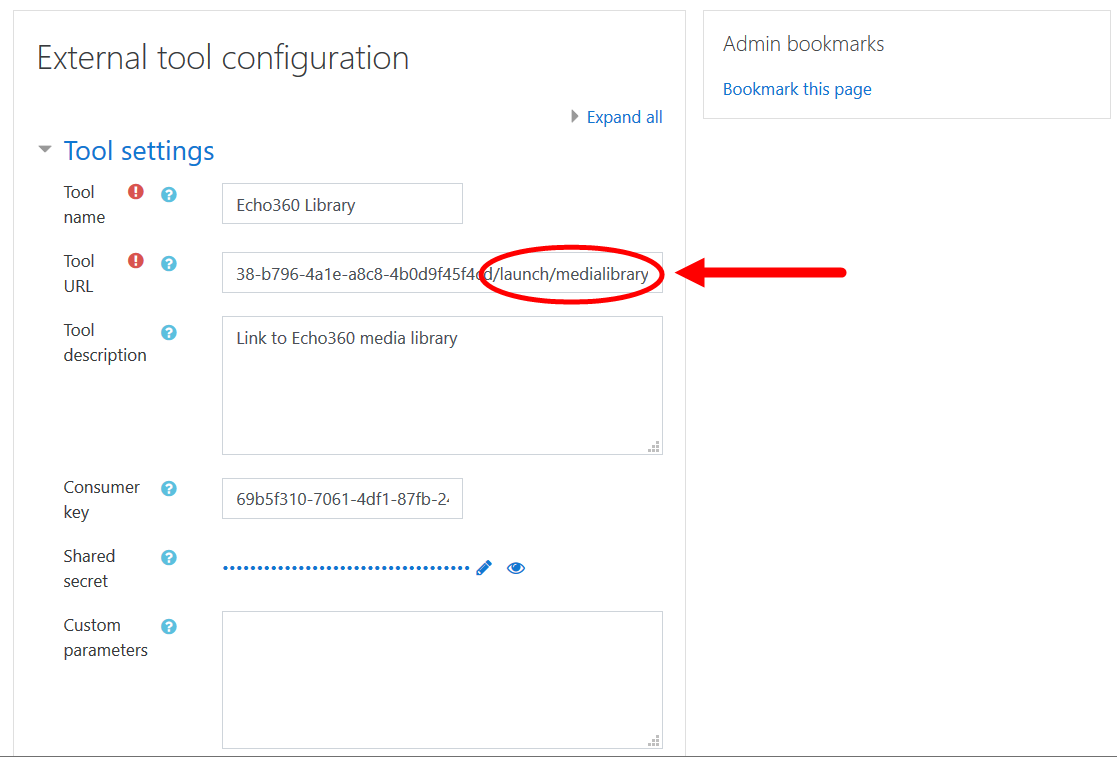Image resolution: width=1117 pixels, height=757 pixels.
Task: Click the Tool name input field
Action: click(x=342, y=204)
